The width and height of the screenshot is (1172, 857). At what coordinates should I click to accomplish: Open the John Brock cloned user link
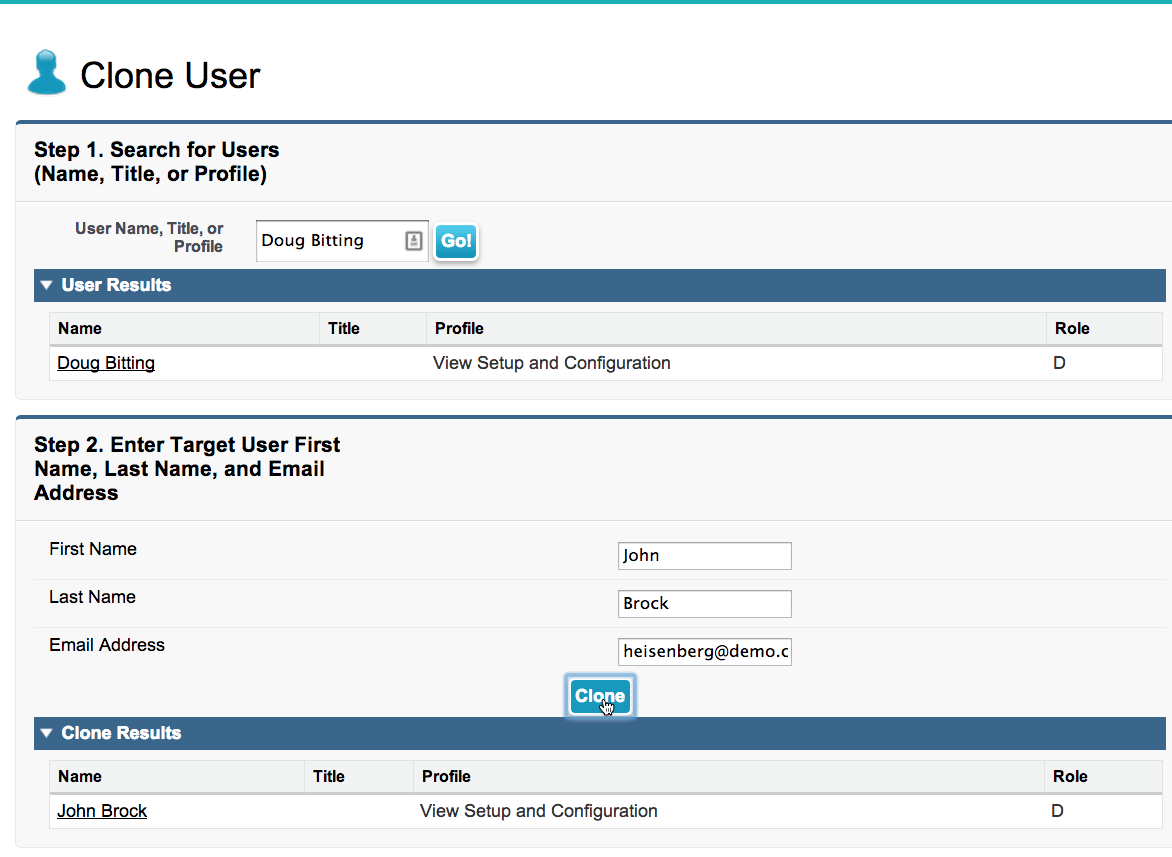[102, 811]
